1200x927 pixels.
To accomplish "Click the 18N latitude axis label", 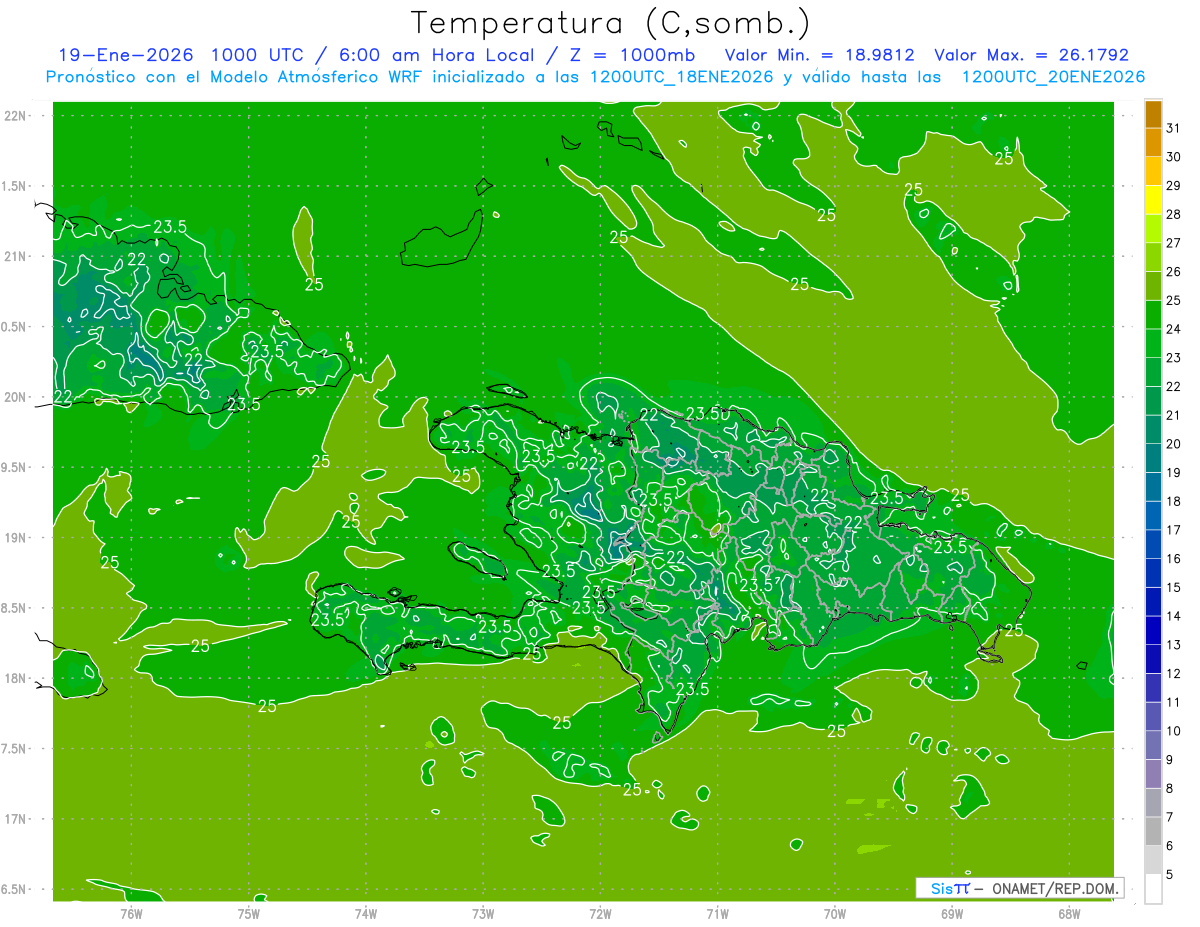I will click(16, 678).
